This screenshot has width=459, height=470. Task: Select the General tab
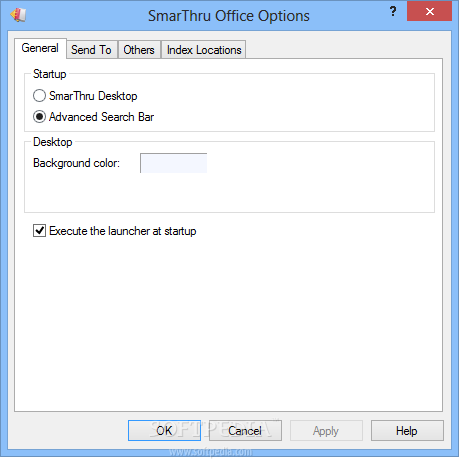[x=40, y=48]
